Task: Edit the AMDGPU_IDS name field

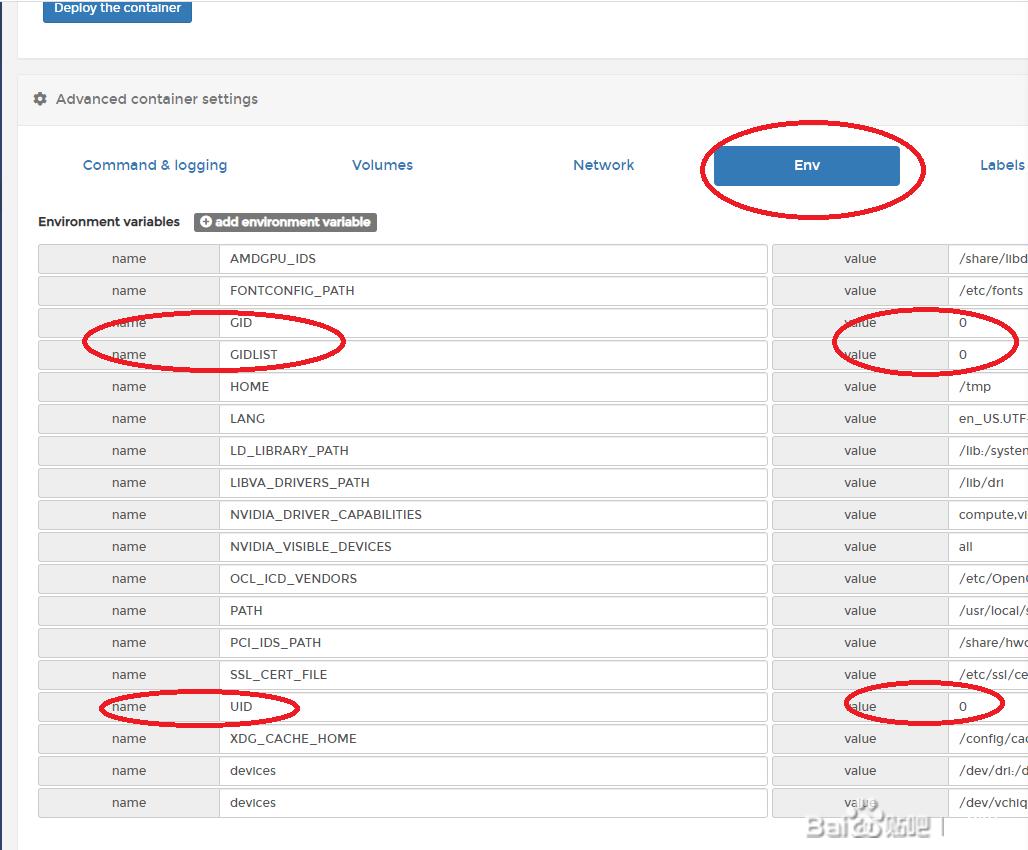Action: coord(492,259)
